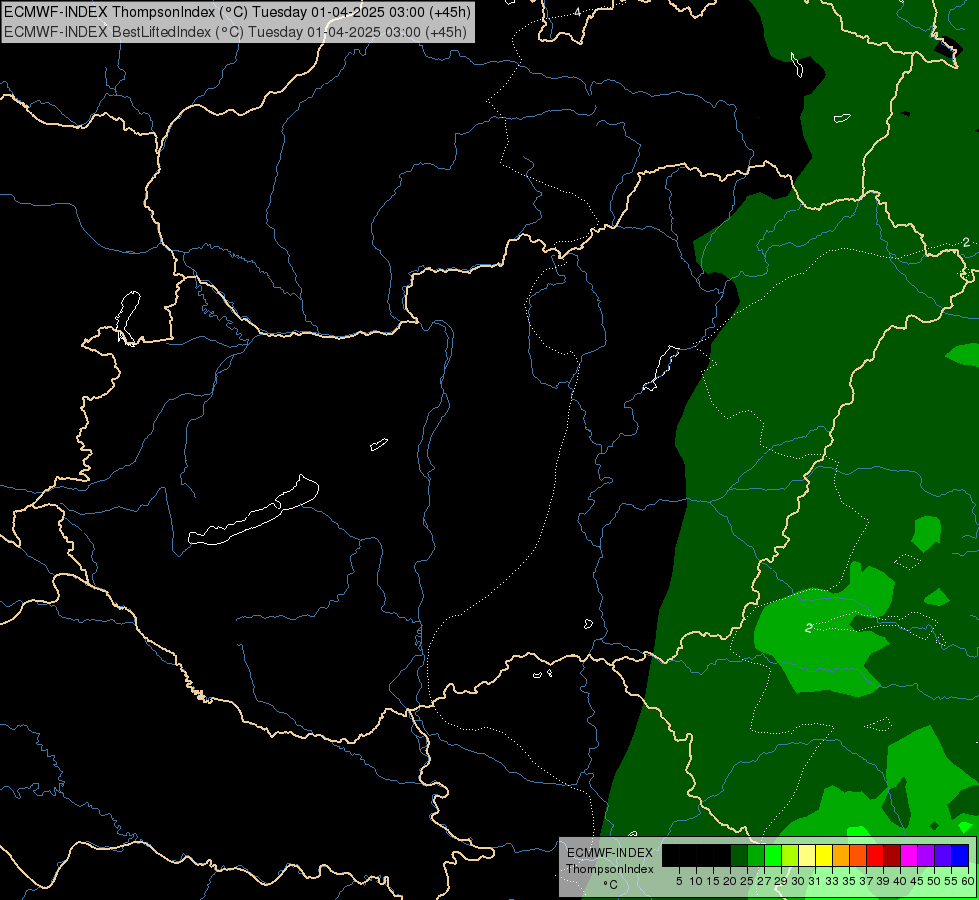Click the contour label 2 near right edge
The width and height of the screenshot is (979, 900).
[966, 242]
